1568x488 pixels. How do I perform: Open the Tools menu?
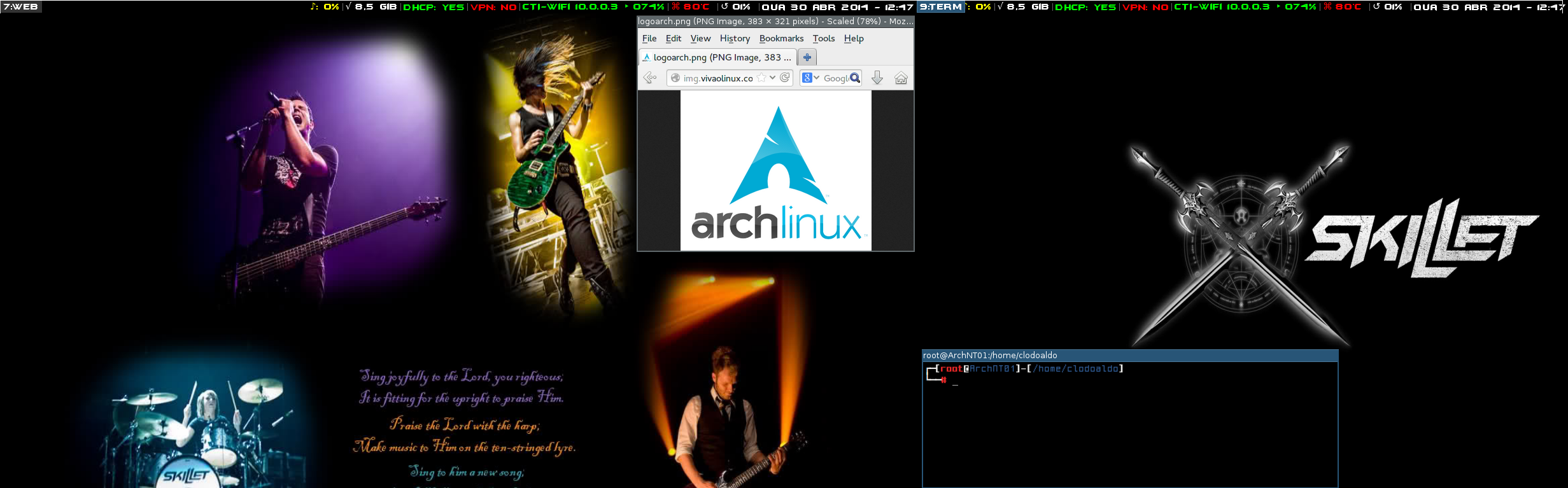click(823, 38)
